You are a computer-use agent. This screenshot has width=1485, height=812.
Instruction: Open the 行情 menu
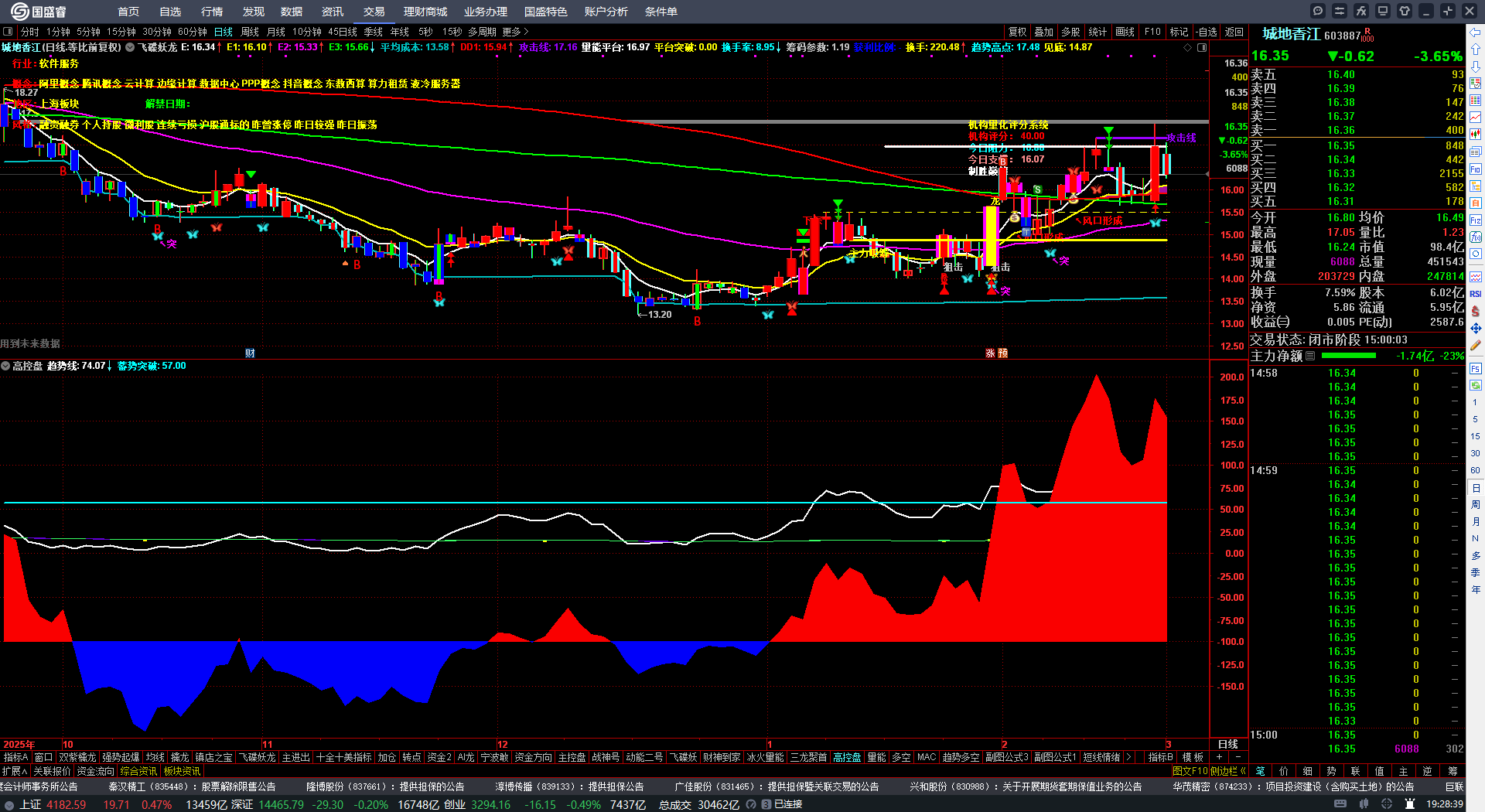(212, 12)
